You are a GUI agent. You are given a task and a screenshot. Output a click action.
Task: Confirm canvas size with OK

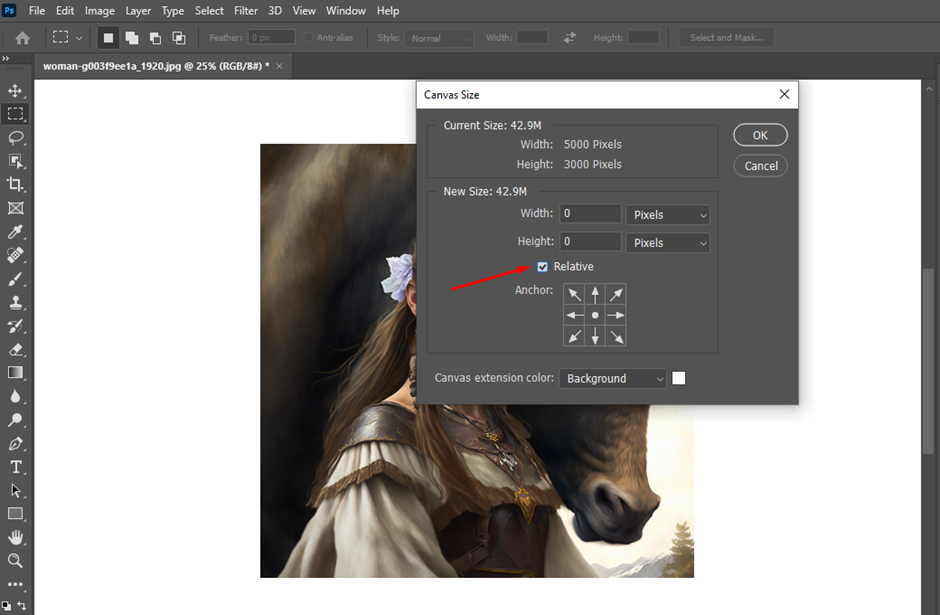click(x=760, y=135)
